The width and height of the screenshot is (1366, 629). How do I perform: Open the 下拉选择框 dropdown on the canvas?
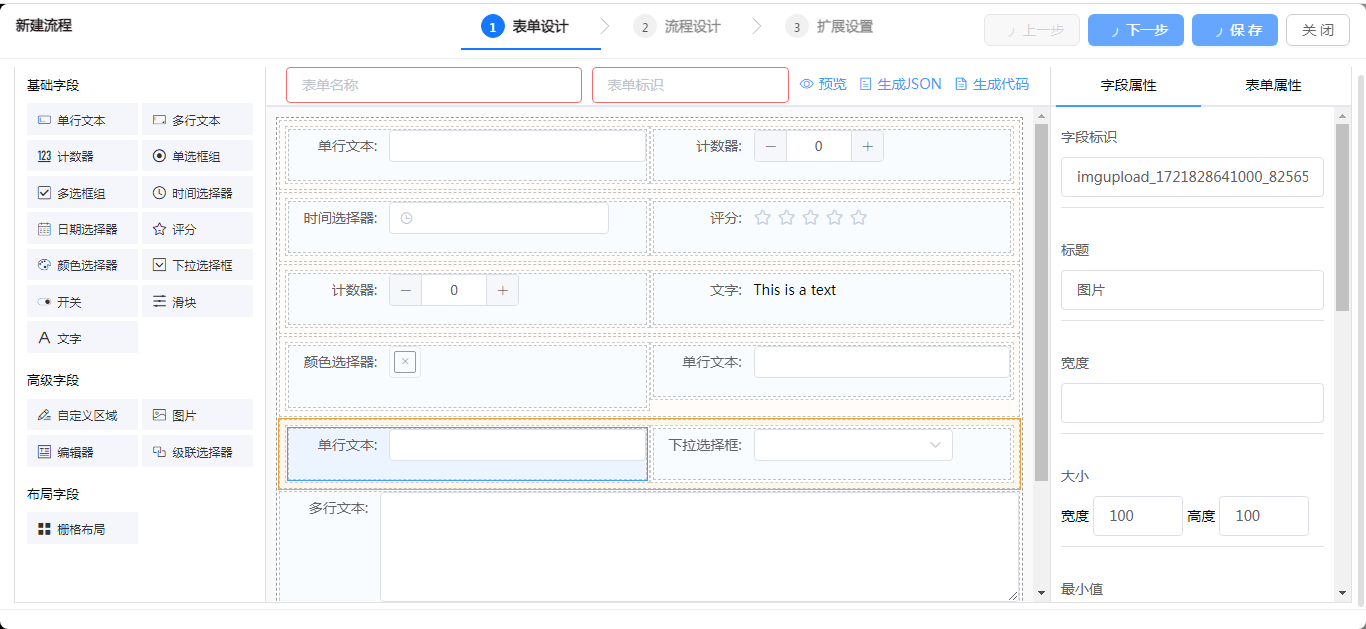pyautogui.click(x=853, y=445)
